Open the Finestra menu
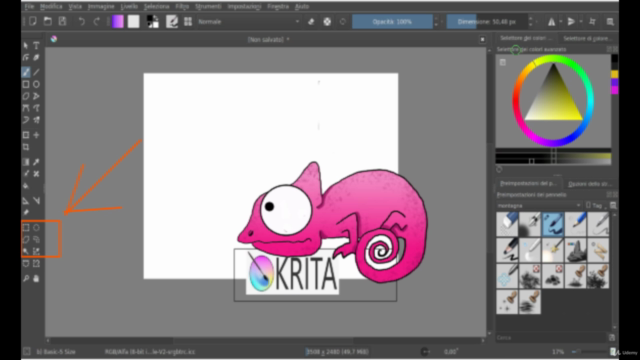Image resolution: width=640 pixels, height=360 pixels. tap(278, 7)
